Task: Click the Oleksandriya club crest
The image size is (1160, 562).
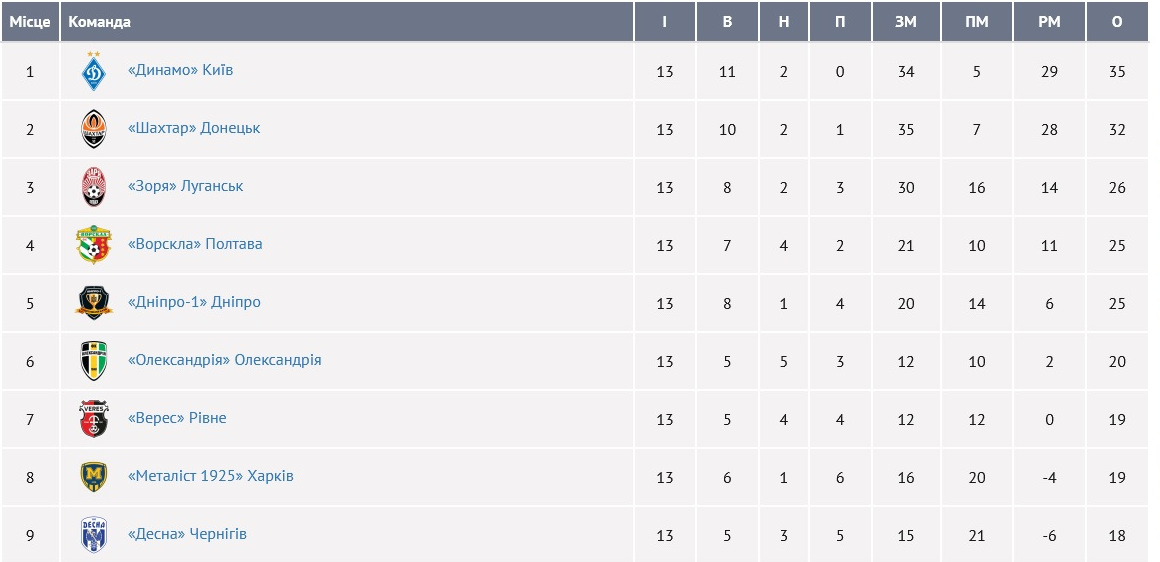Action: click(x=94, y=361)
